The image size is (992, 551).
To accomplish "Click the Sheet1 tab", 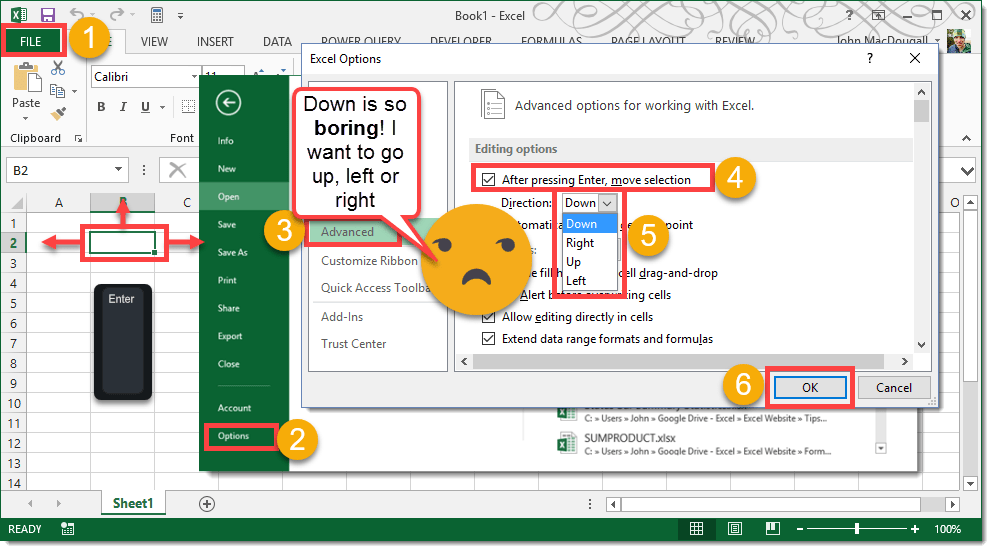I will (133, 504).
